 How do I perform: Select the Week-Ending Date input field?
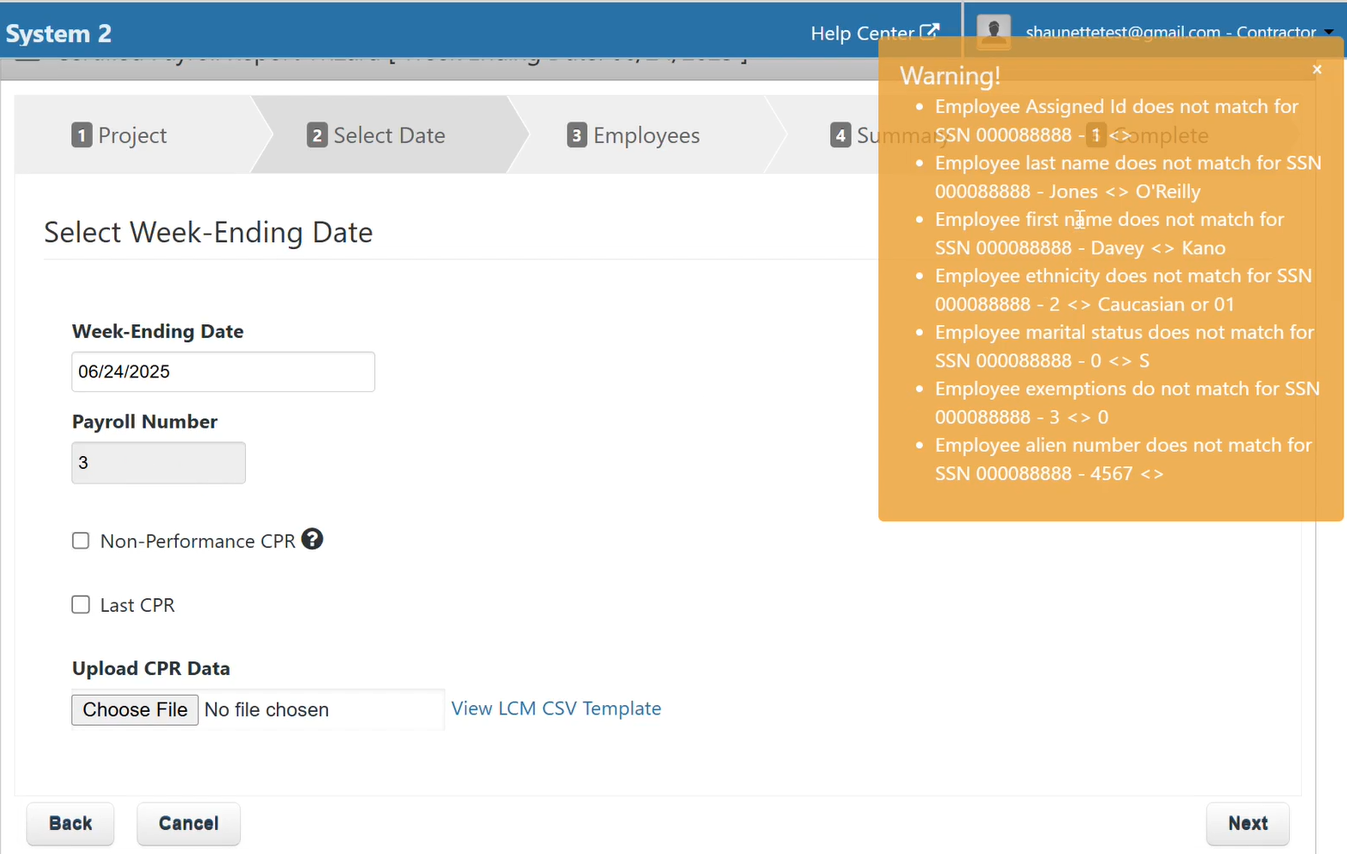(x=222, y=371)
